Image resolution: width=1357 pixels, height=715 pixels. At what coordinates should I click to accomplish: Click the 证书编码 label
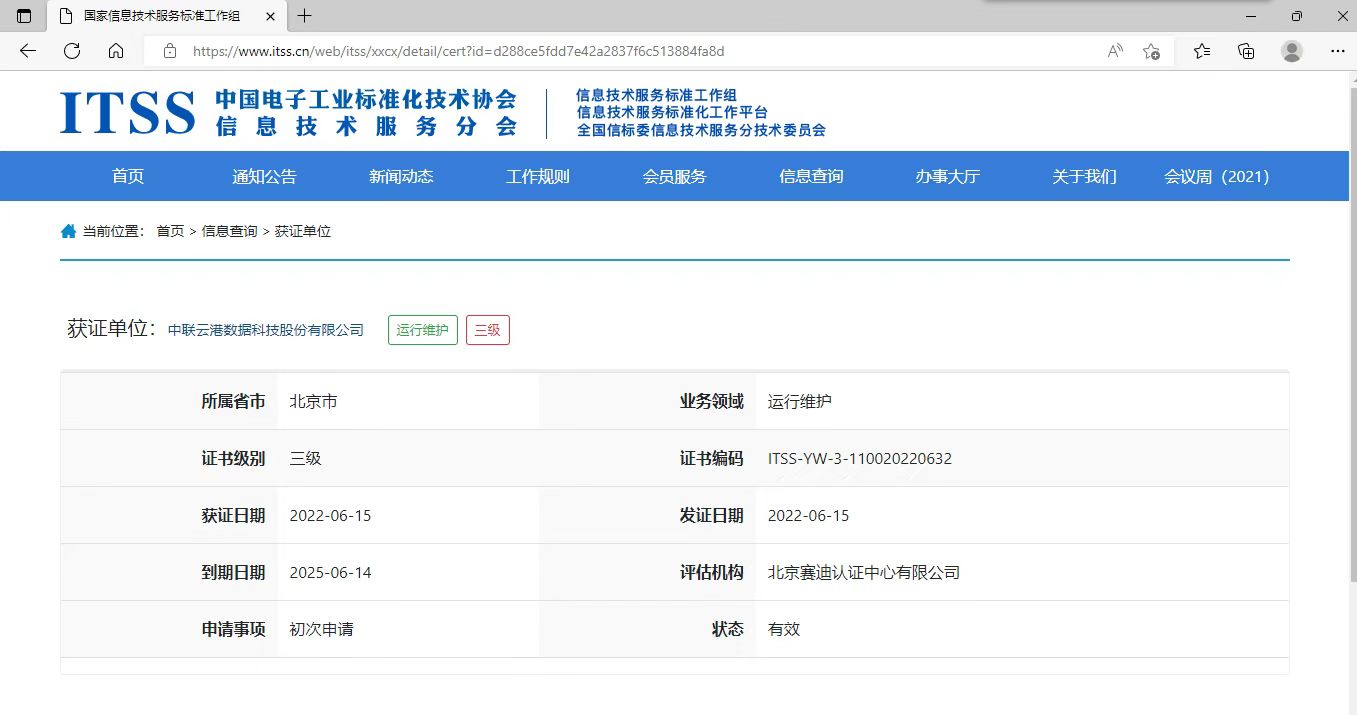[x=712, y=458]
